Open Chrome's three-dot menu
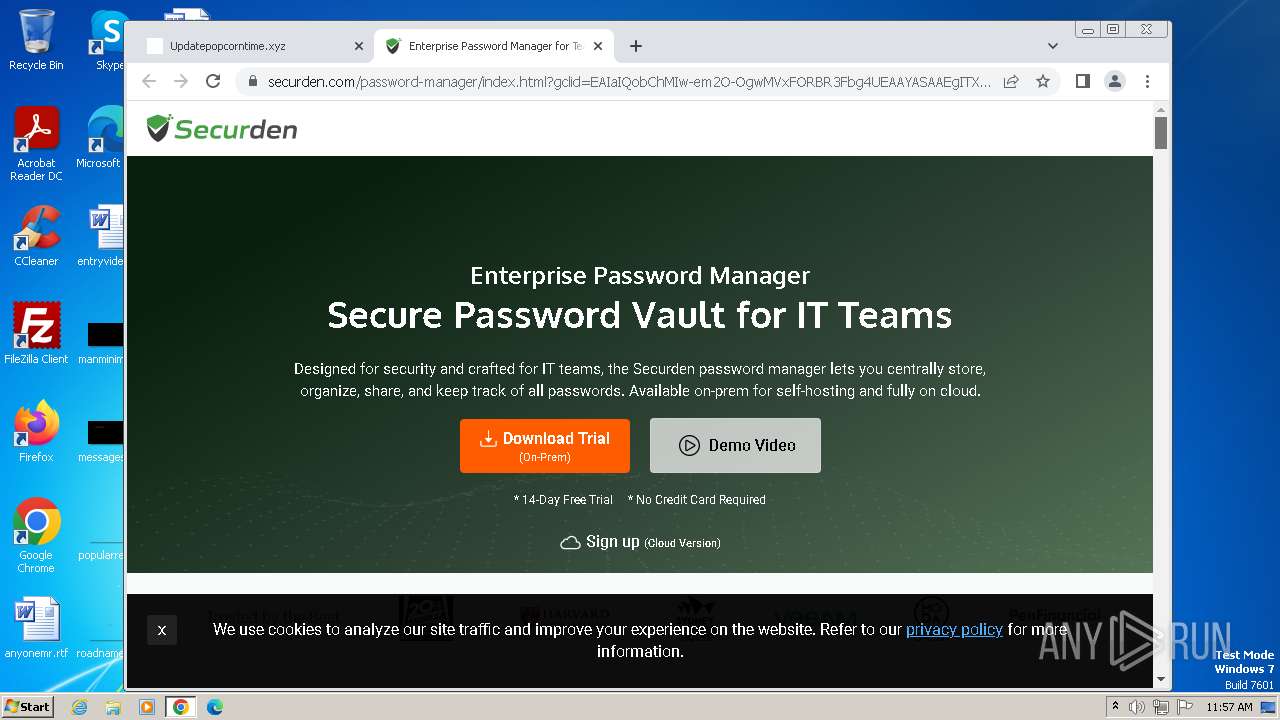This screenshot has height=720, width=1280. pyautogui.click(x=1147, y=81)
